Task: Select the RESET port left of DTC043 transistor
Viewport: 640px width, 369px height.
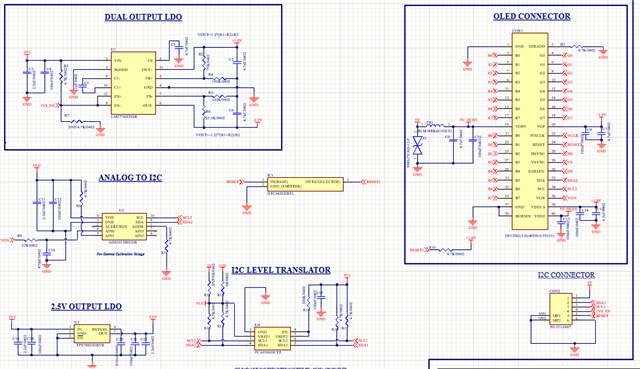Action: (x=235, y=182)
